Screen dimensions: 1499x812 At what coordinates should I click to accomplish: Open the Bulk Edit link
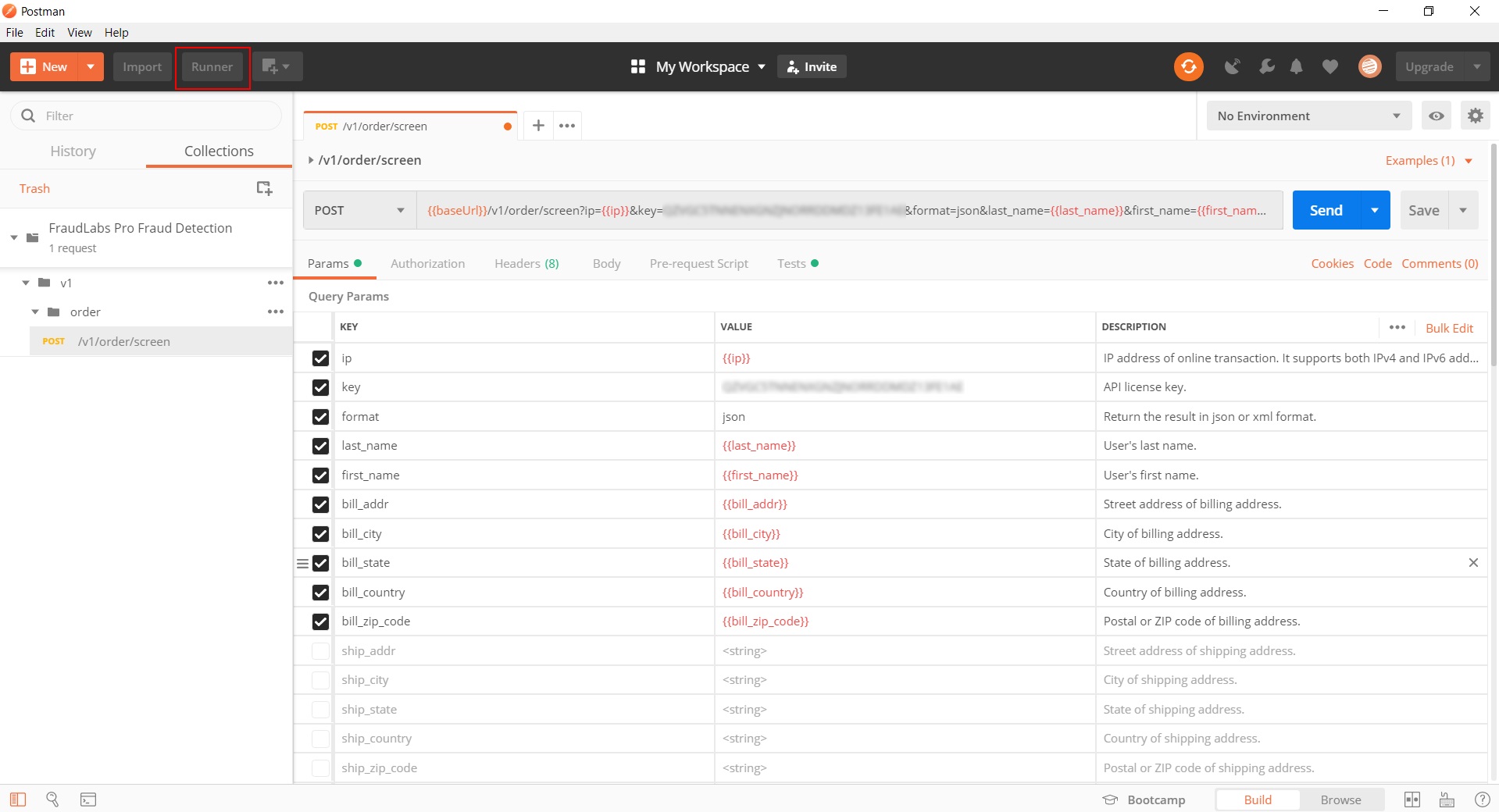click(1449, 328)
